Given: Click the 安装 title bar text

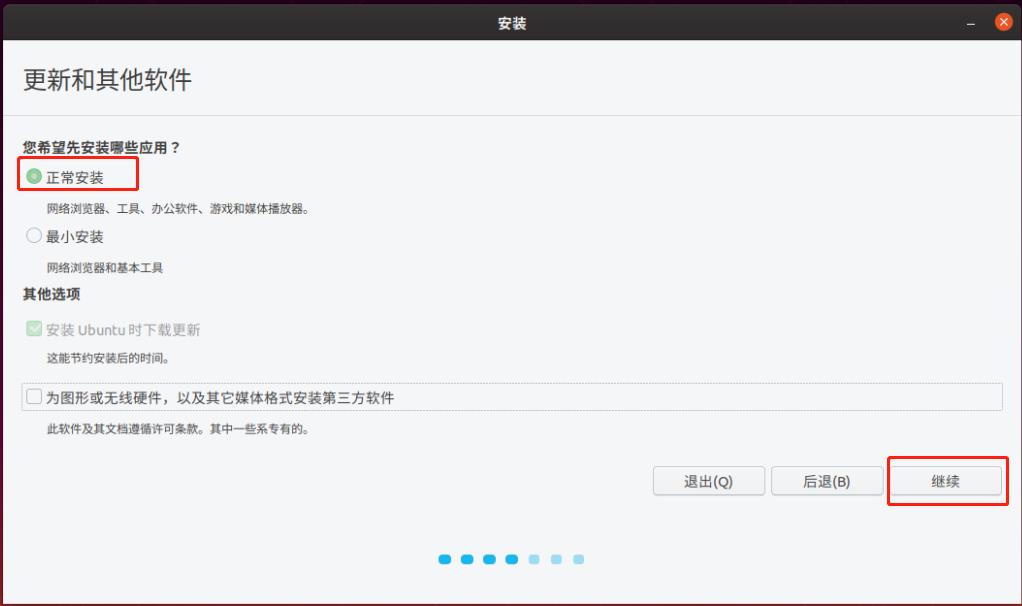Looking at the screenshot, I should pyautogui.click(x=511, y=20).
